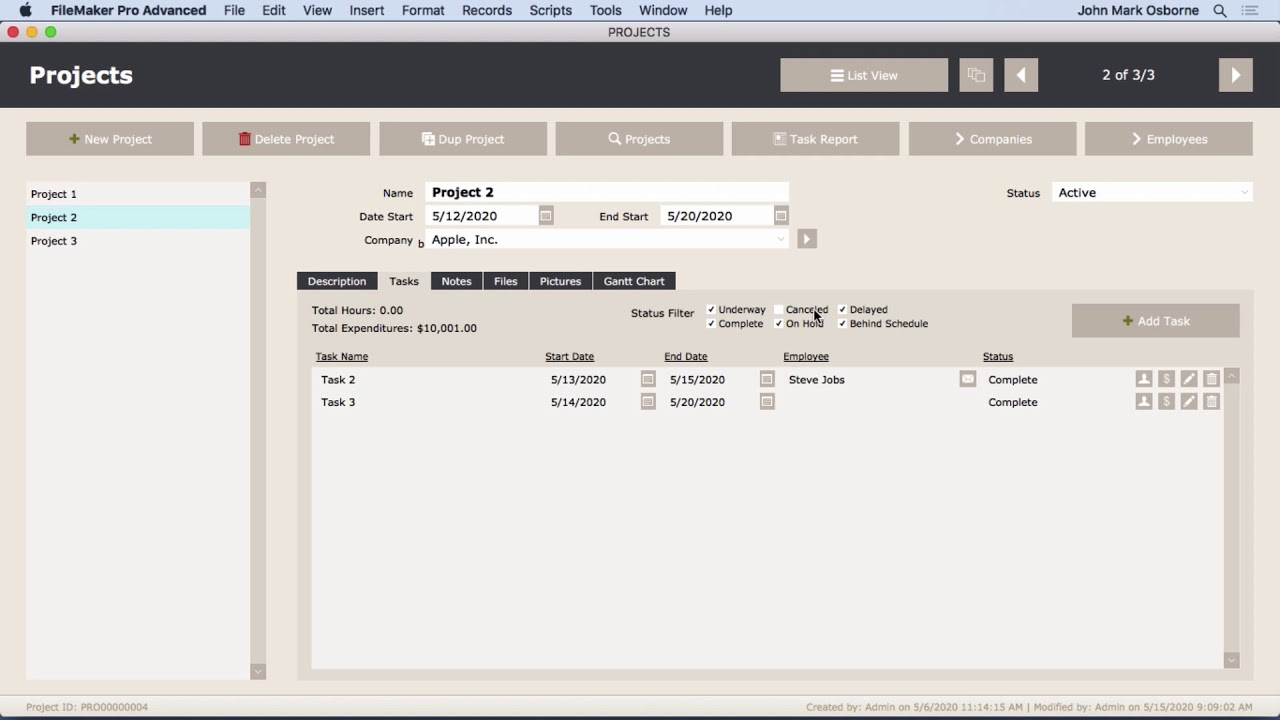This screenshot has width=1280, height=720.
Task: Click the dollar icon on Task 2 row
Action: point(1166,379)
